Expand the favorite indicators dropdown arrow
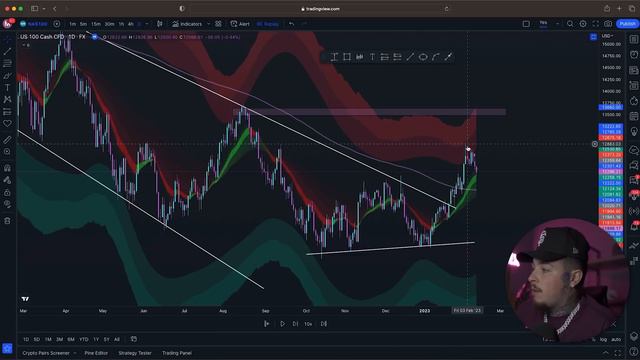The height and width of the screenshot is (360, 640). tap(208, 24)
